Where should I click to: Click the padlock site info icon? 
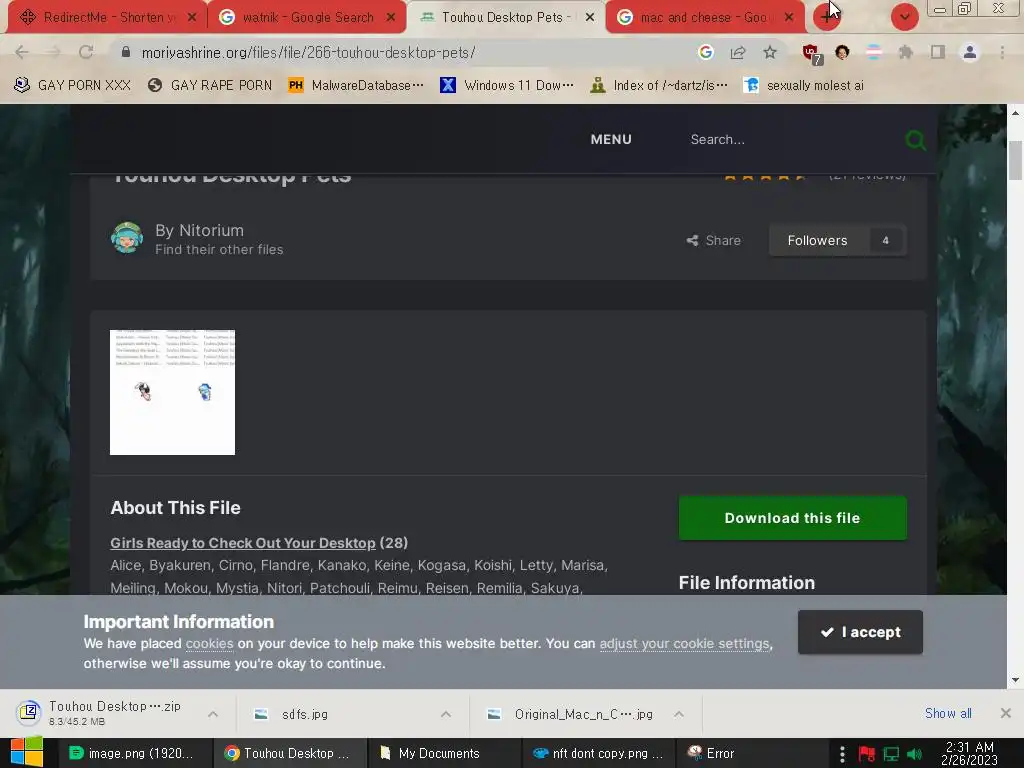click(x=126, y=52)
